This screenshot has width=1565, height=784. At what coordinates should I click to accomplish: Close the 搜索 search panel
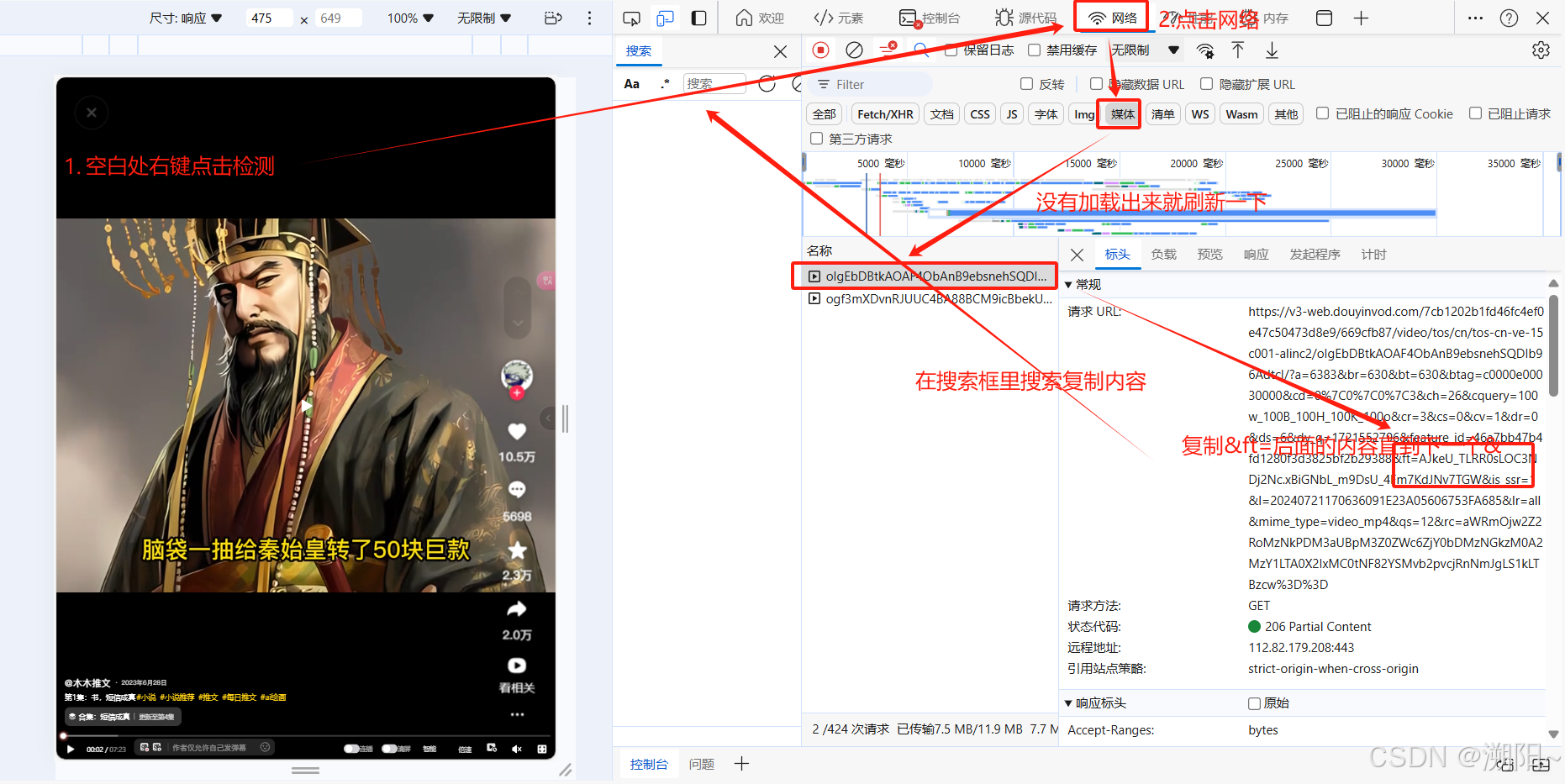pyautogui.click(x=780, y=51)
